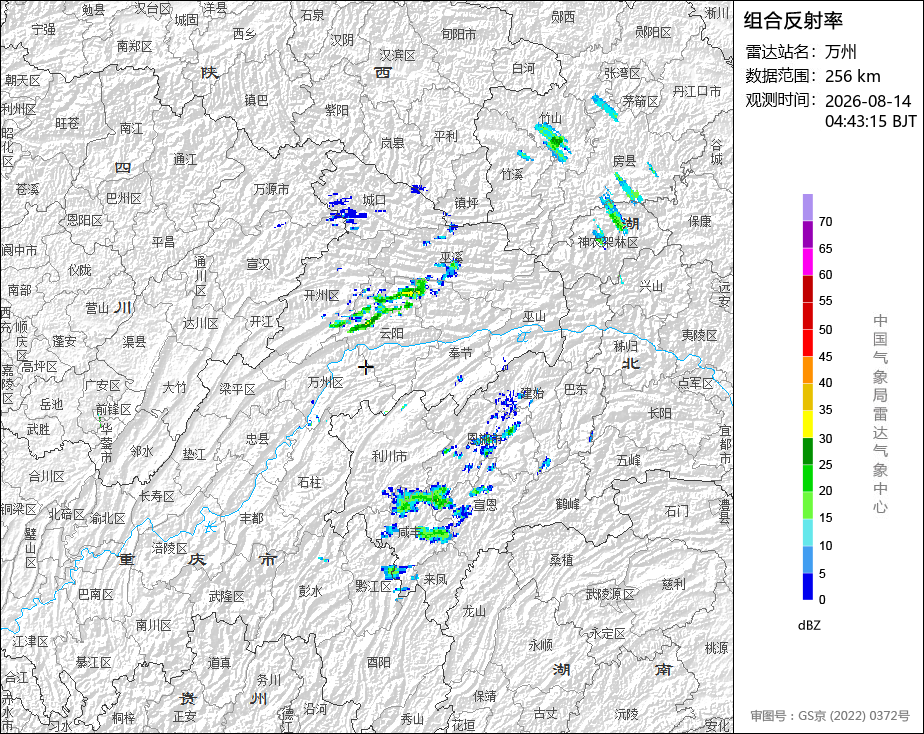The height and width of the screenshot is (734, 924).
Task: Click the green echo near 竹山
Action: (555, 141)
